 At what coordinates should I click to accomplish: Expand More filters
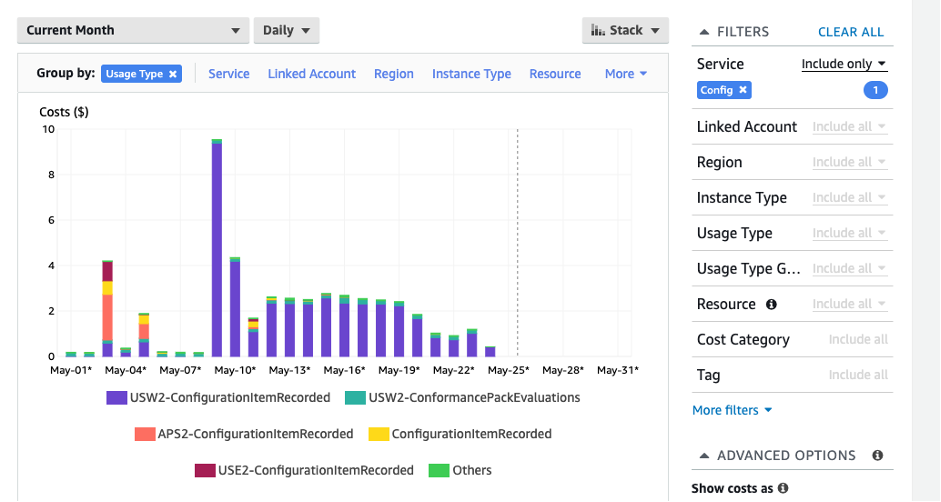tap(732, 410)
